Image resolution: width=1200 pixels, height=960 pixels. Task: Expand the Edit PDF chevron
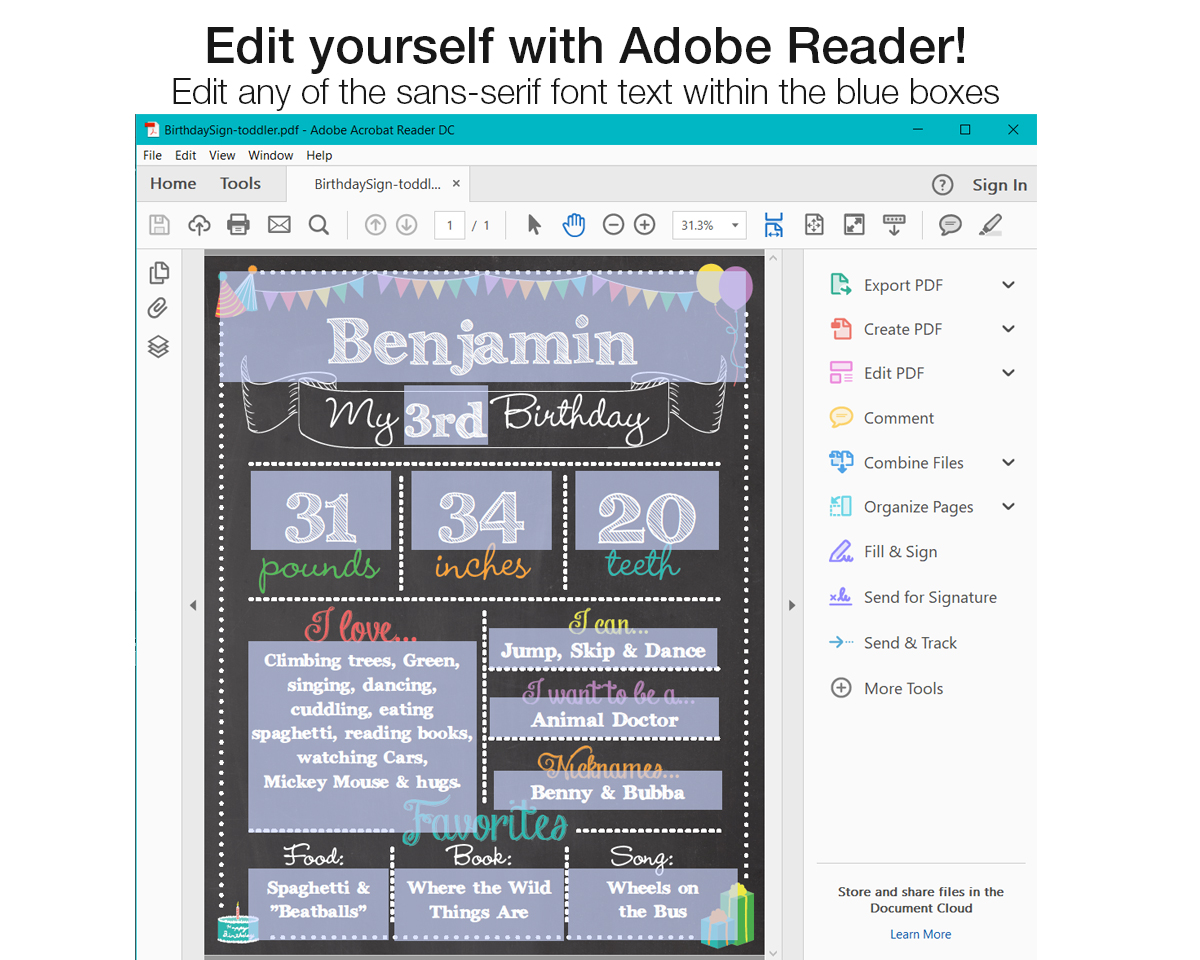pos(1008,373)
